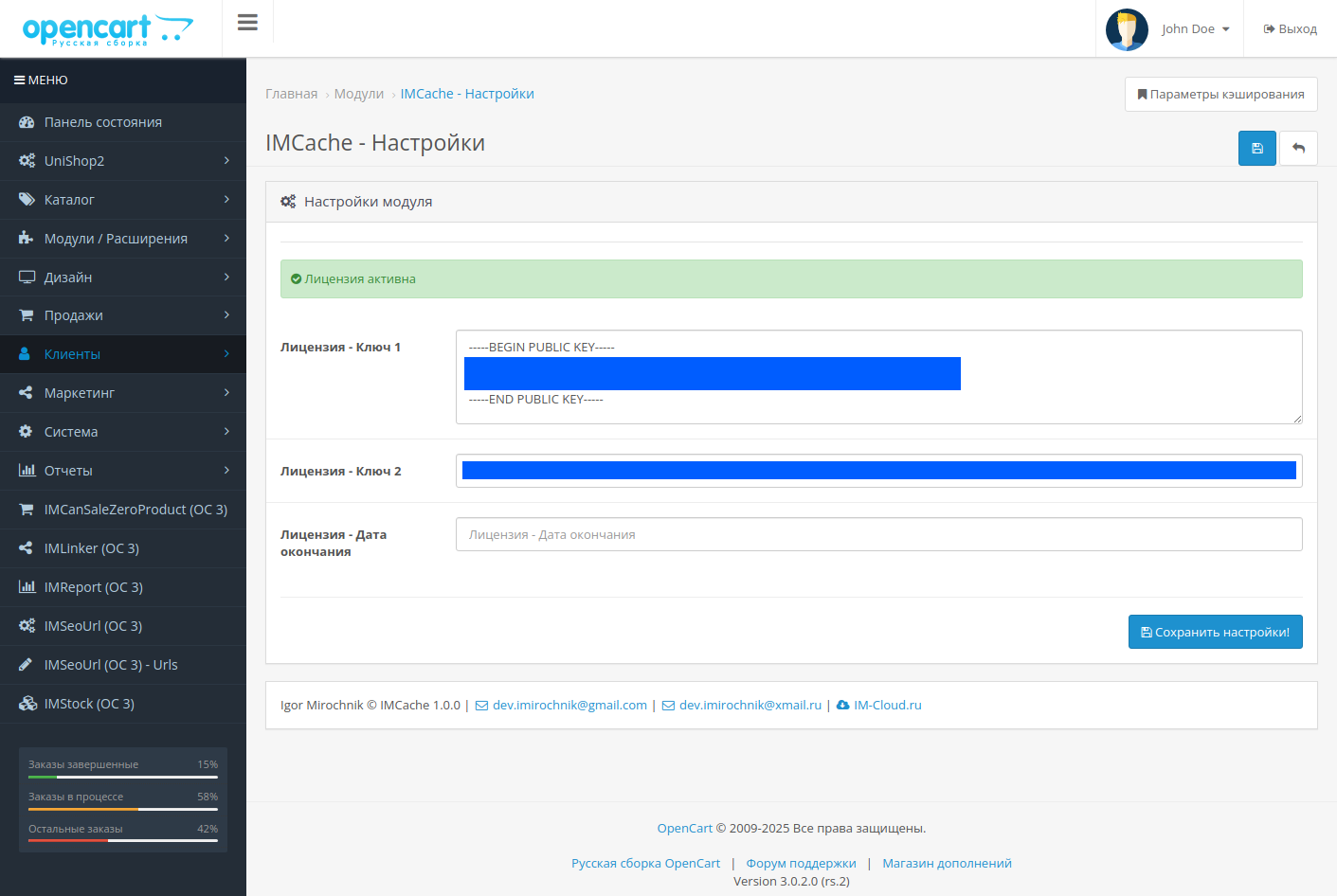Expand the Клиенты chevron arrow
Image resolution: width=1337 pixels, height=896 pixels.
tap(226, 354)
